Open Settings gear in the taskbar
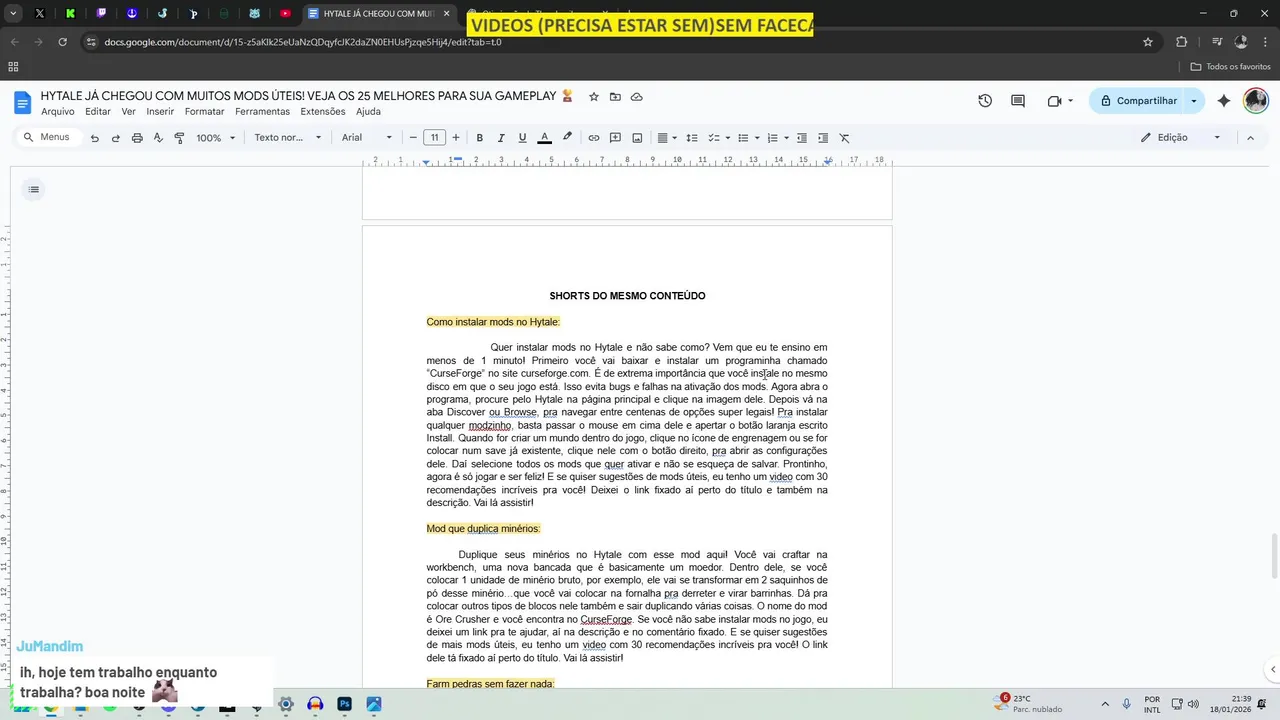Image resolution: width=1280 pixels, height=720 pixels. coord(286,704)
